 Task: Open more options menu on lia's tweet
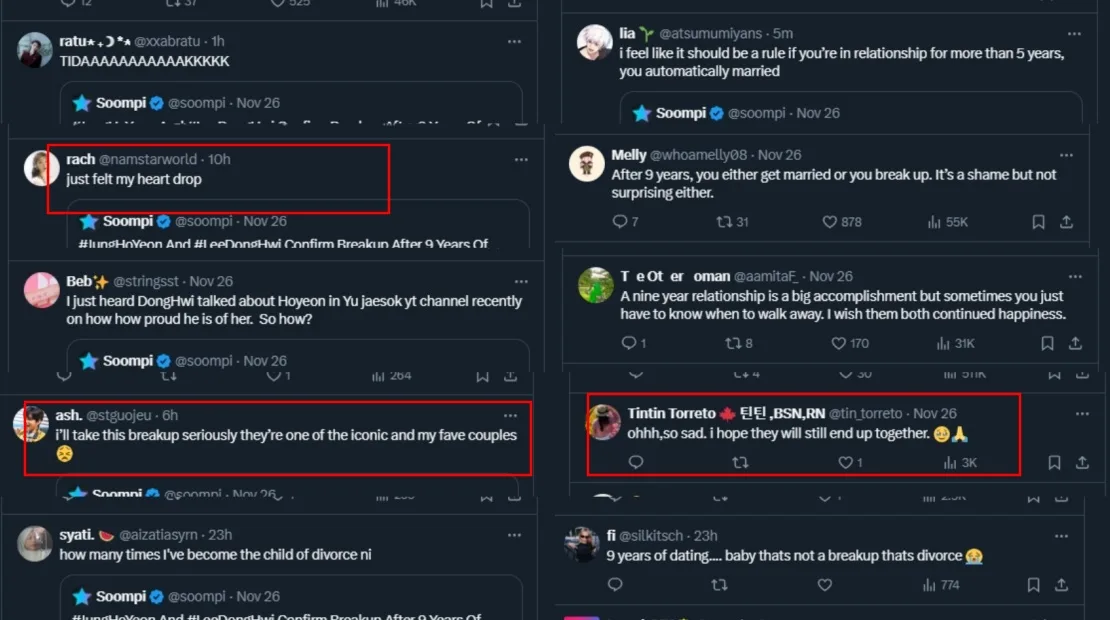(x=1068, y=33)
